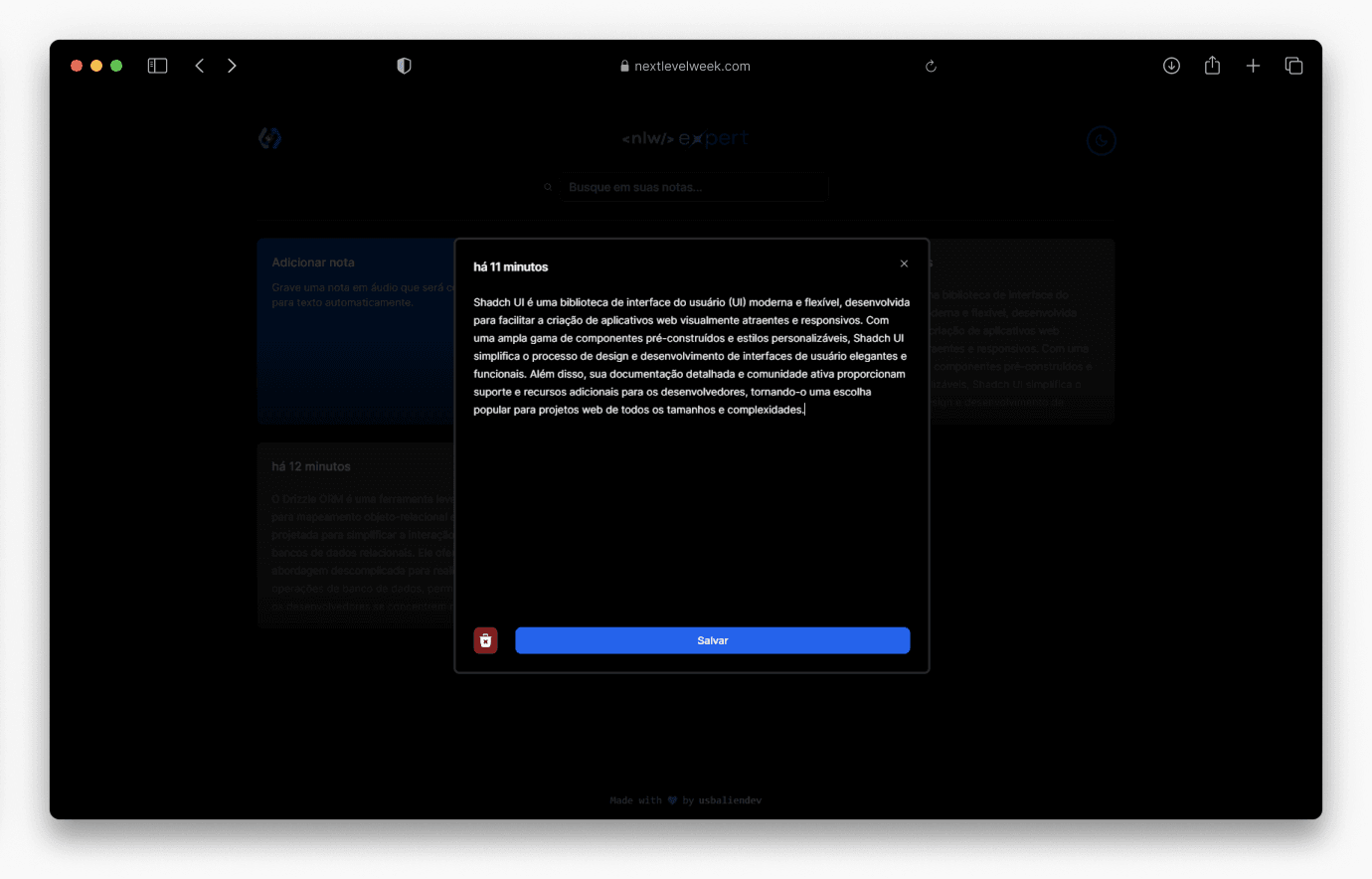Click the 'há 11 minutos' dialog title
This screenshot has width=1372, height=879.
click(510, 266)
